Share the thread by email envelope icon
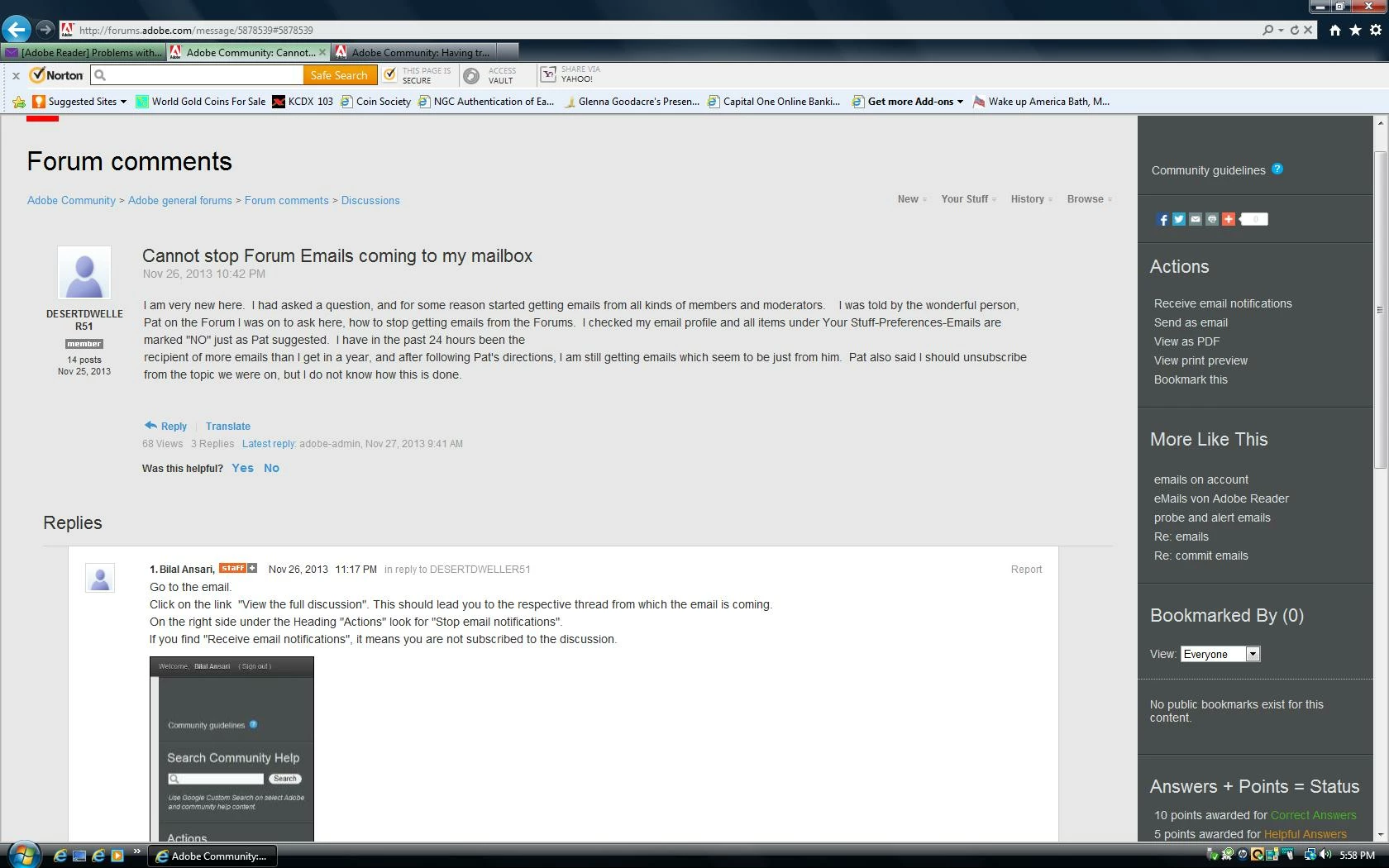This screenshot has height=868, width=1389. tap(1196, 219)
